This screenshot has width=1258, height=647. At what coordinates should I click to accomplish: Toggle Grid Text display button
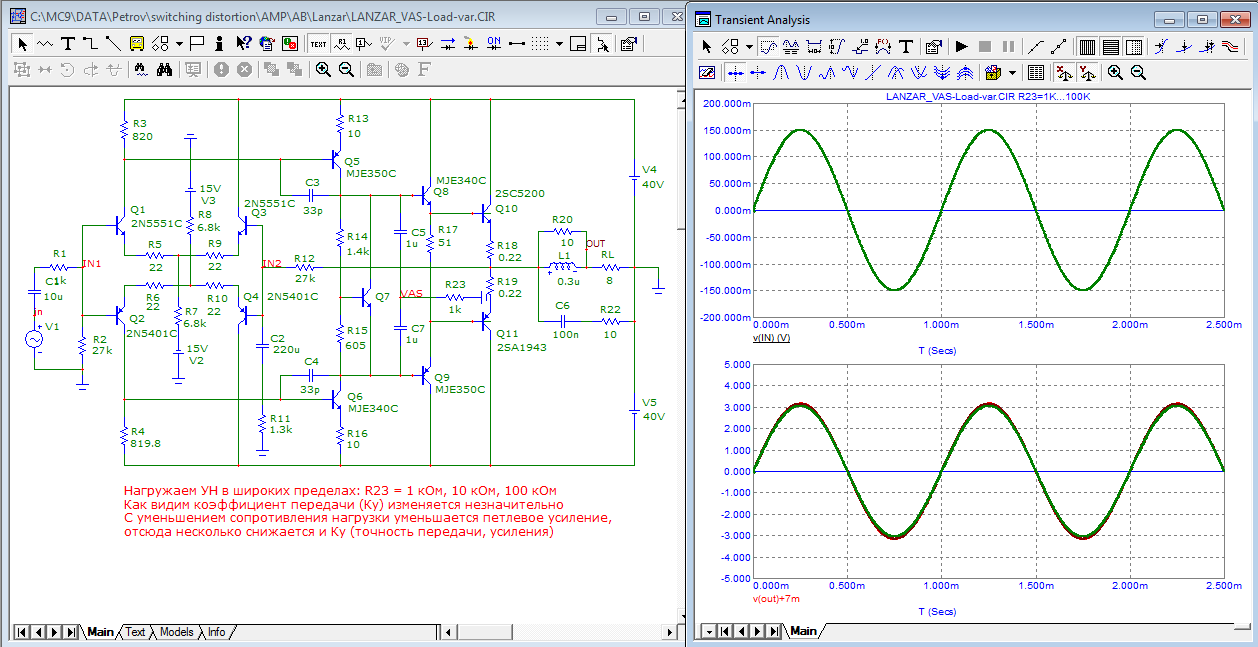318,44
